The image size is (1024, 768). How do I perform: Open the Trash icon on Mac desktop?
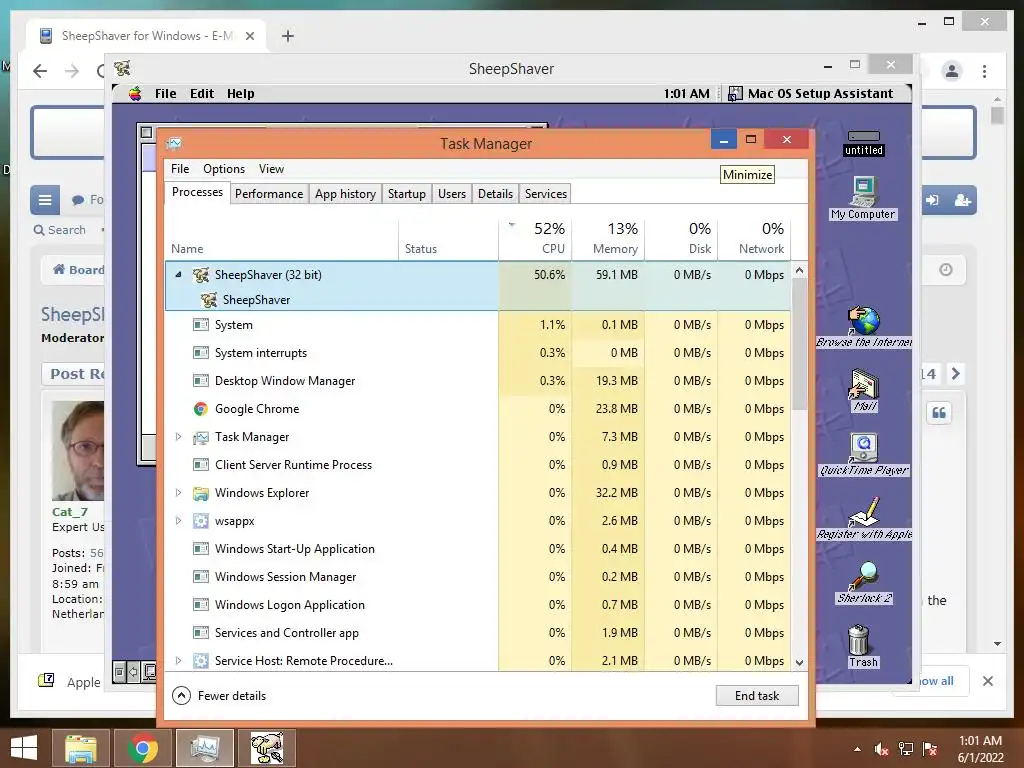[863, 647]
